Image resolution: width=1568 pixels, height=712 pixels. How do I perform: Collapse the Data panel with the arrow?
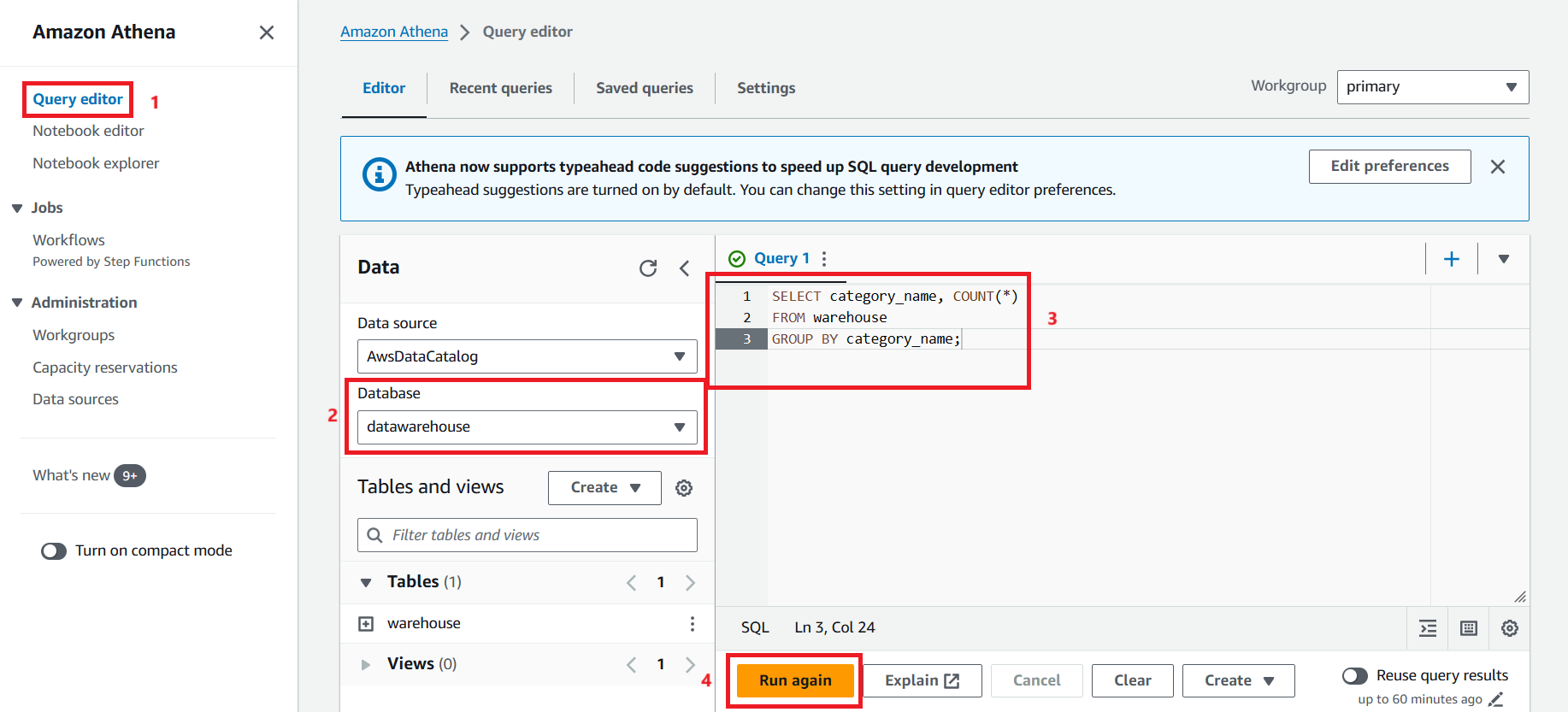(x=685, y=268)
